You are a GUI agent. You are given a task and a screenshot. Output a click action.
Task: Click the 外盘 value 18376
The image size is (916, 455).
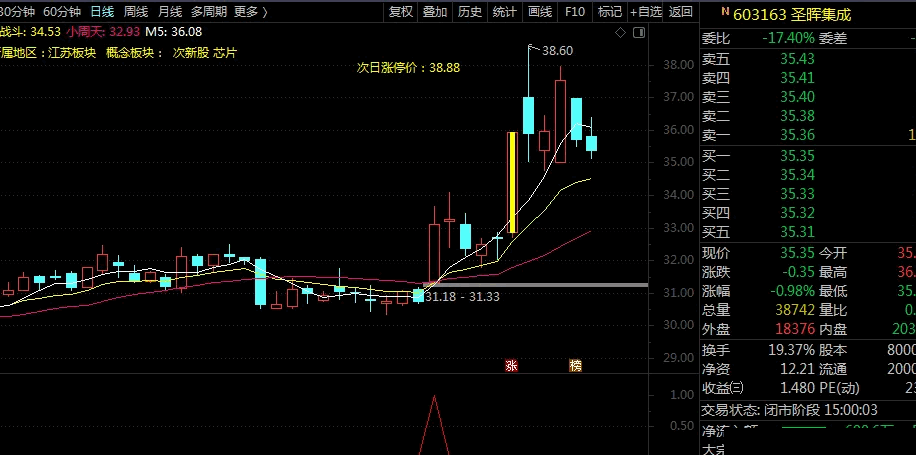(x=795, y=329)
